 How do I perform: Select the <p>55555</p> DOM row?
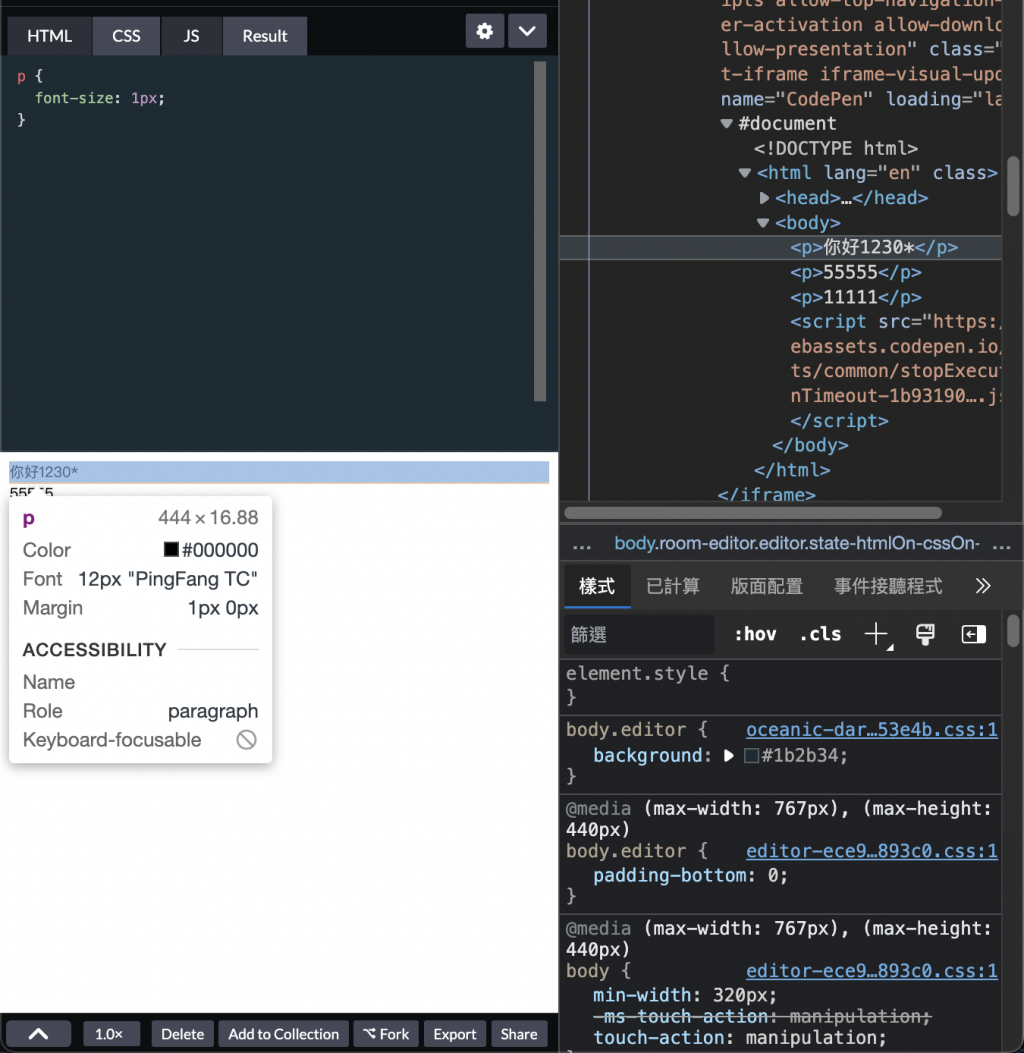coord(855,272)
